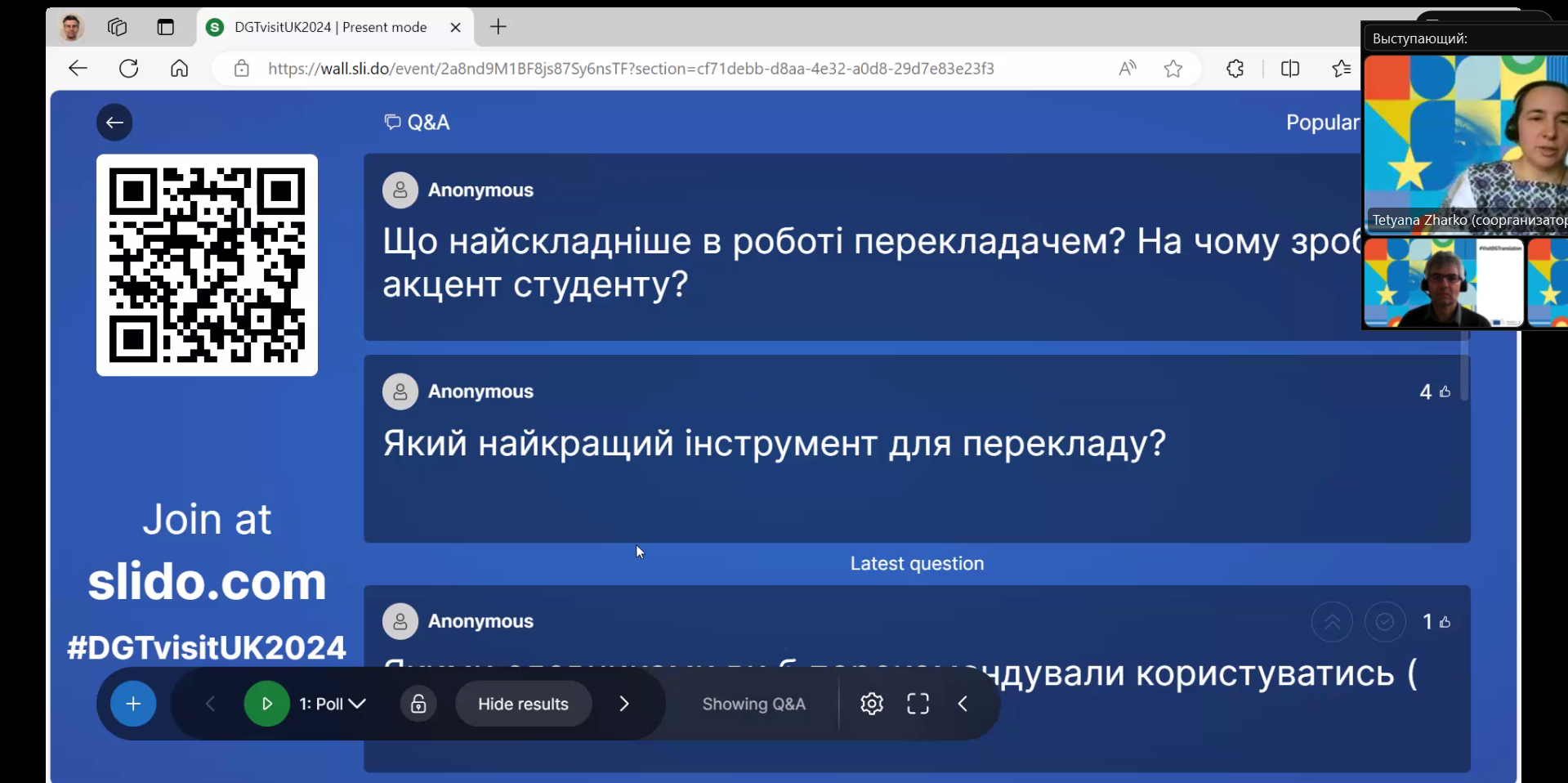Collapse the Slido toolbar chevron
This screenshot has width=1568, height=783.
963,704
